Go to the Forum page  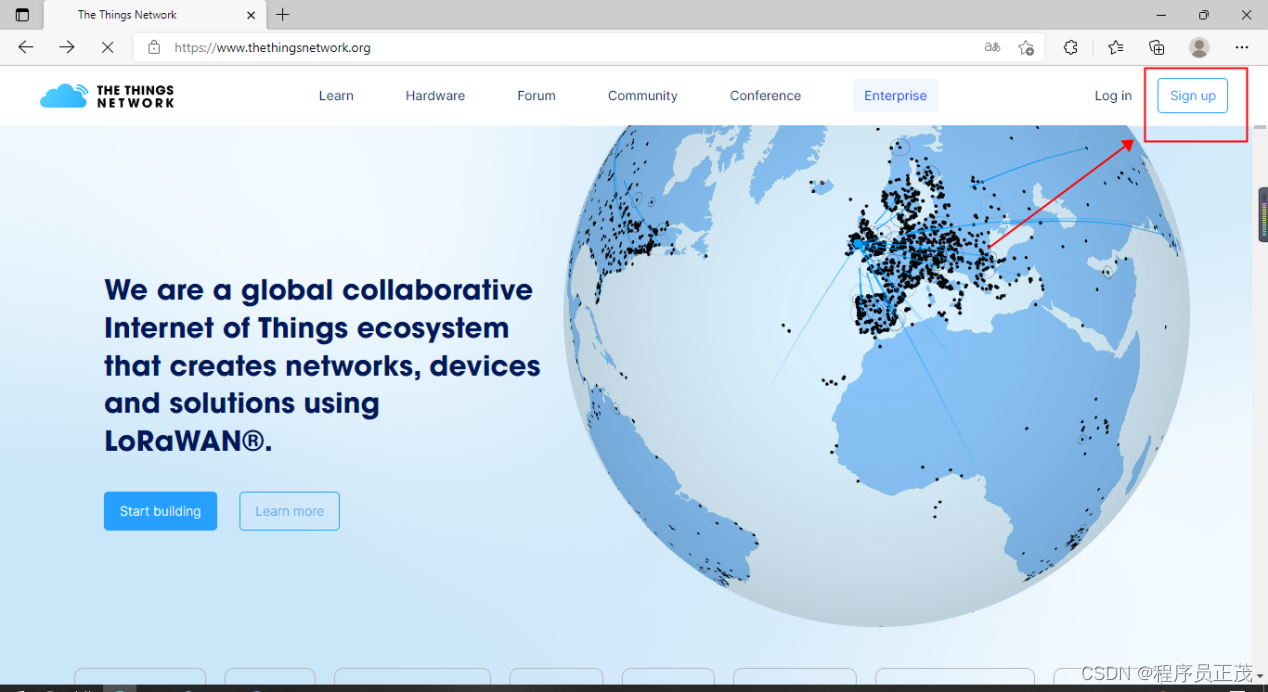[x=536, y=96]
